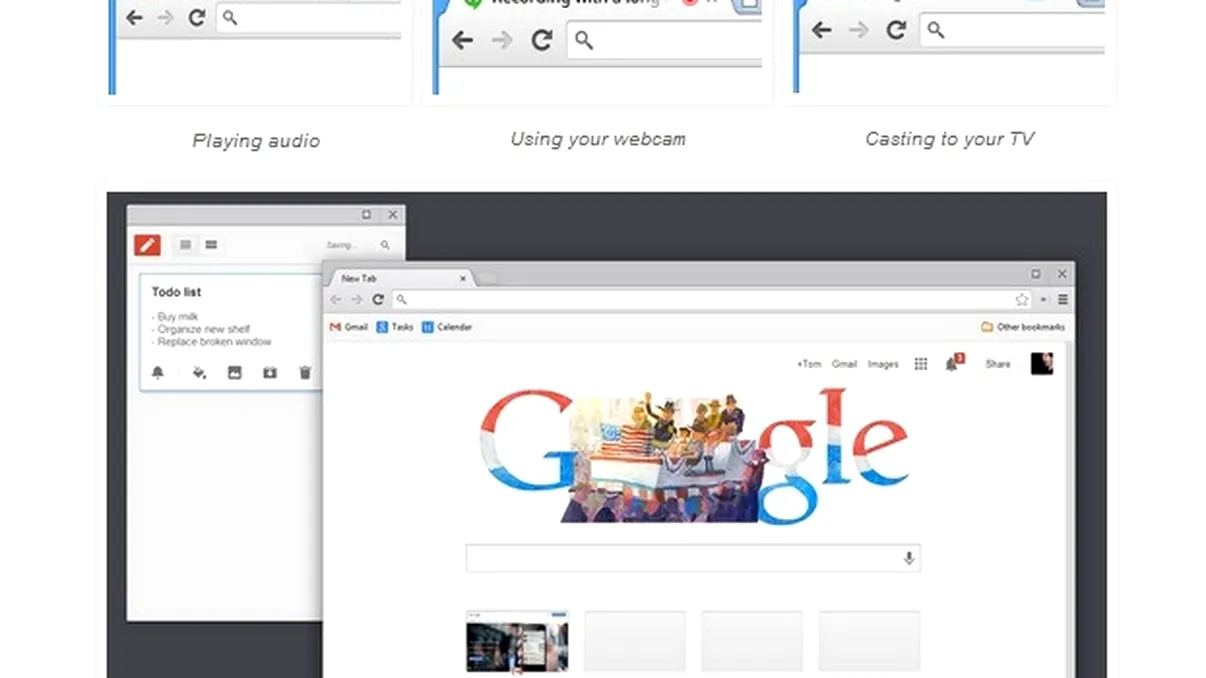Open the profile avatar picture

tap(1042, 363)
